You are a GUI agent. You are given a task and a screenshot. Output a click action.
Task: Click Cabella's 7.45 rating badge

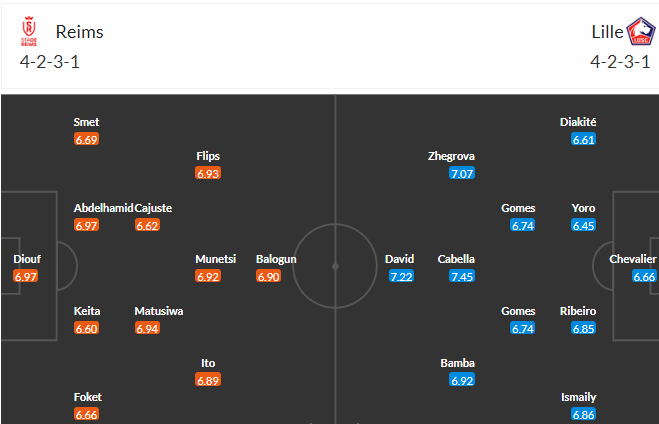(462, 276)
